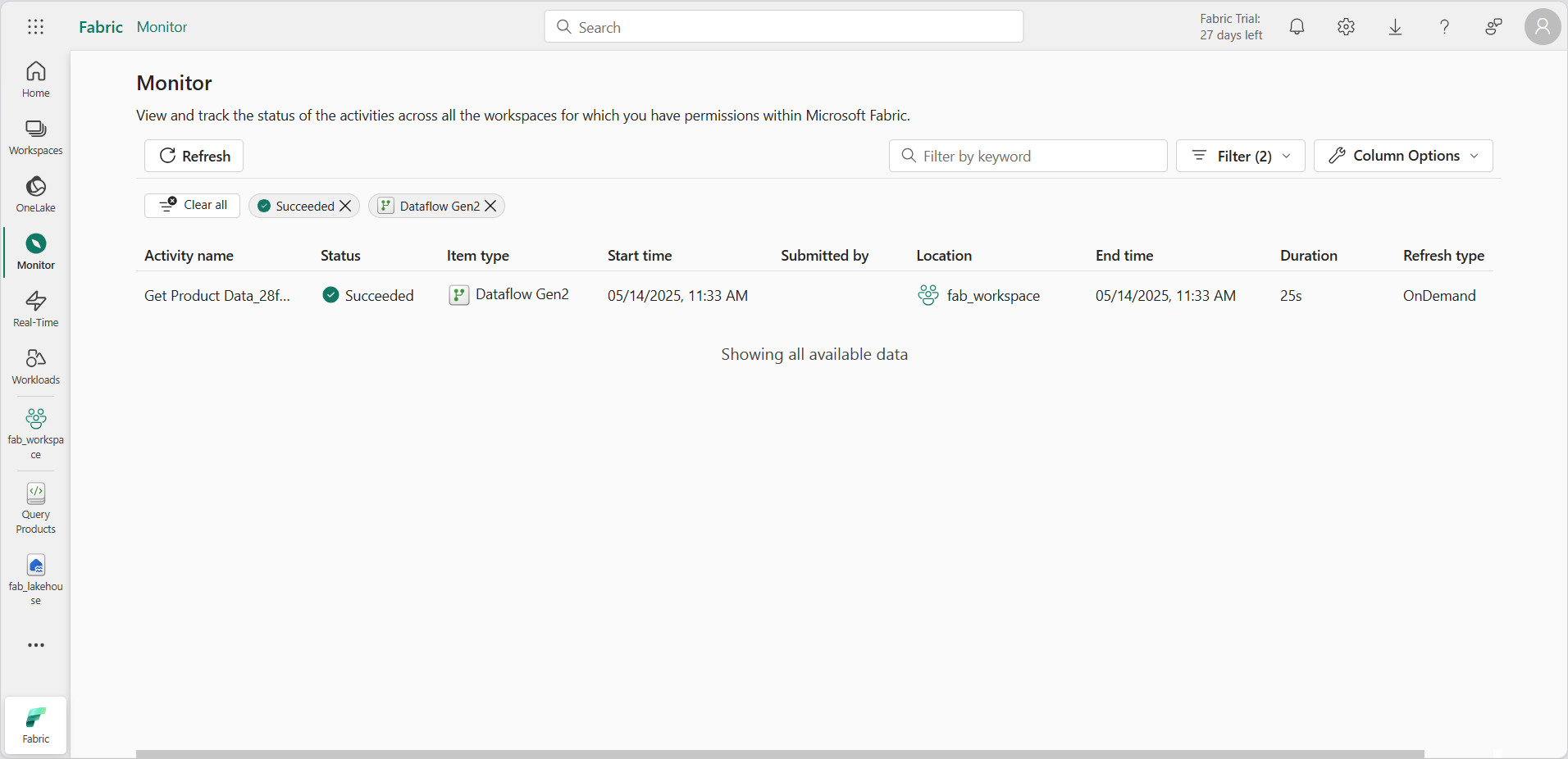The image size is (1568, 759).
Task: Select Monitor in left navigation
Action: [35, 252]
